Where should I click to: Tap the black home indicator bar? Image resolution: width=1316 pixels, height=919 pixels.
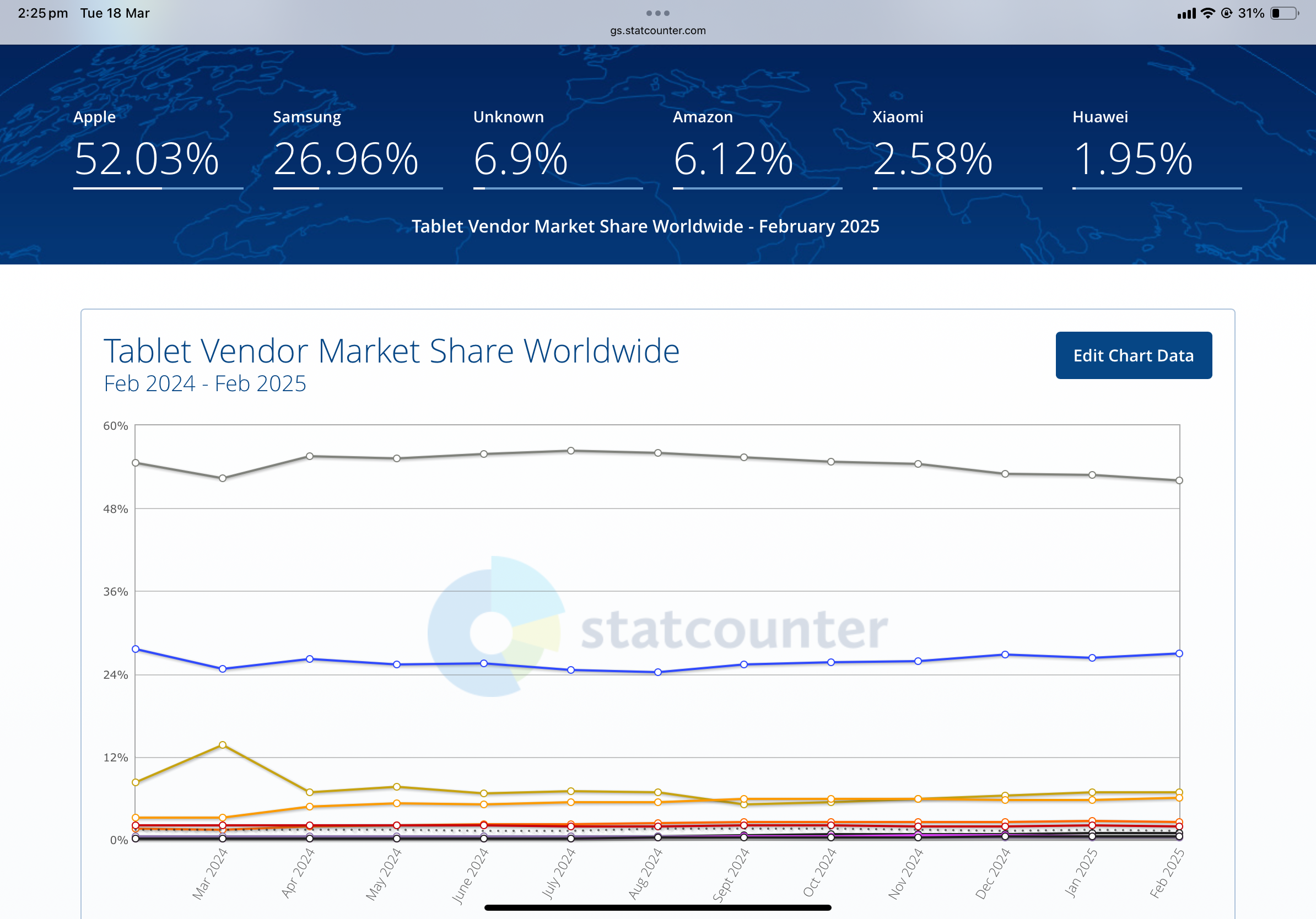657,907
